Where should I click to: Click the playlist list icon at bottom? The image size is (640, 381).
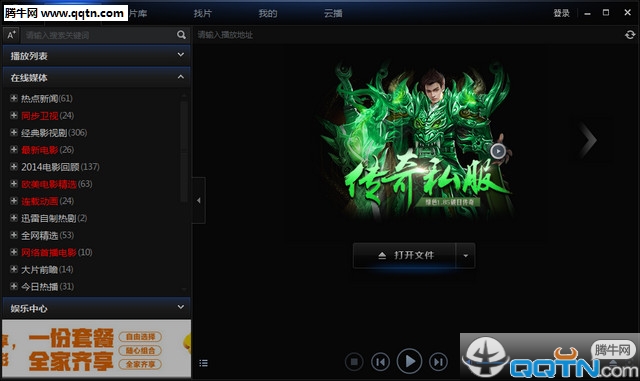click(x=203, y=363)
